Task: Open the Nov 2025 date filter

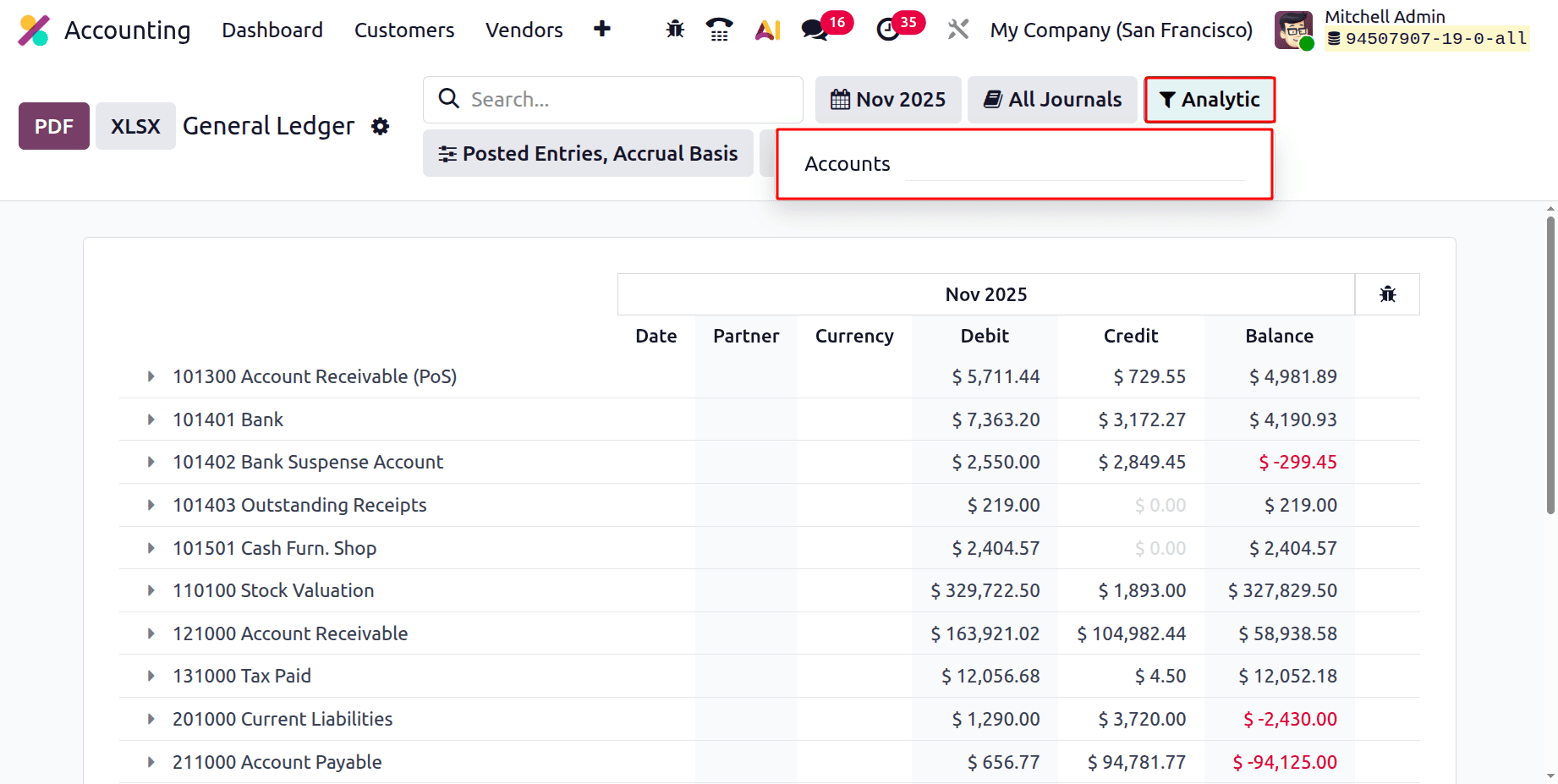Action: 888,100
